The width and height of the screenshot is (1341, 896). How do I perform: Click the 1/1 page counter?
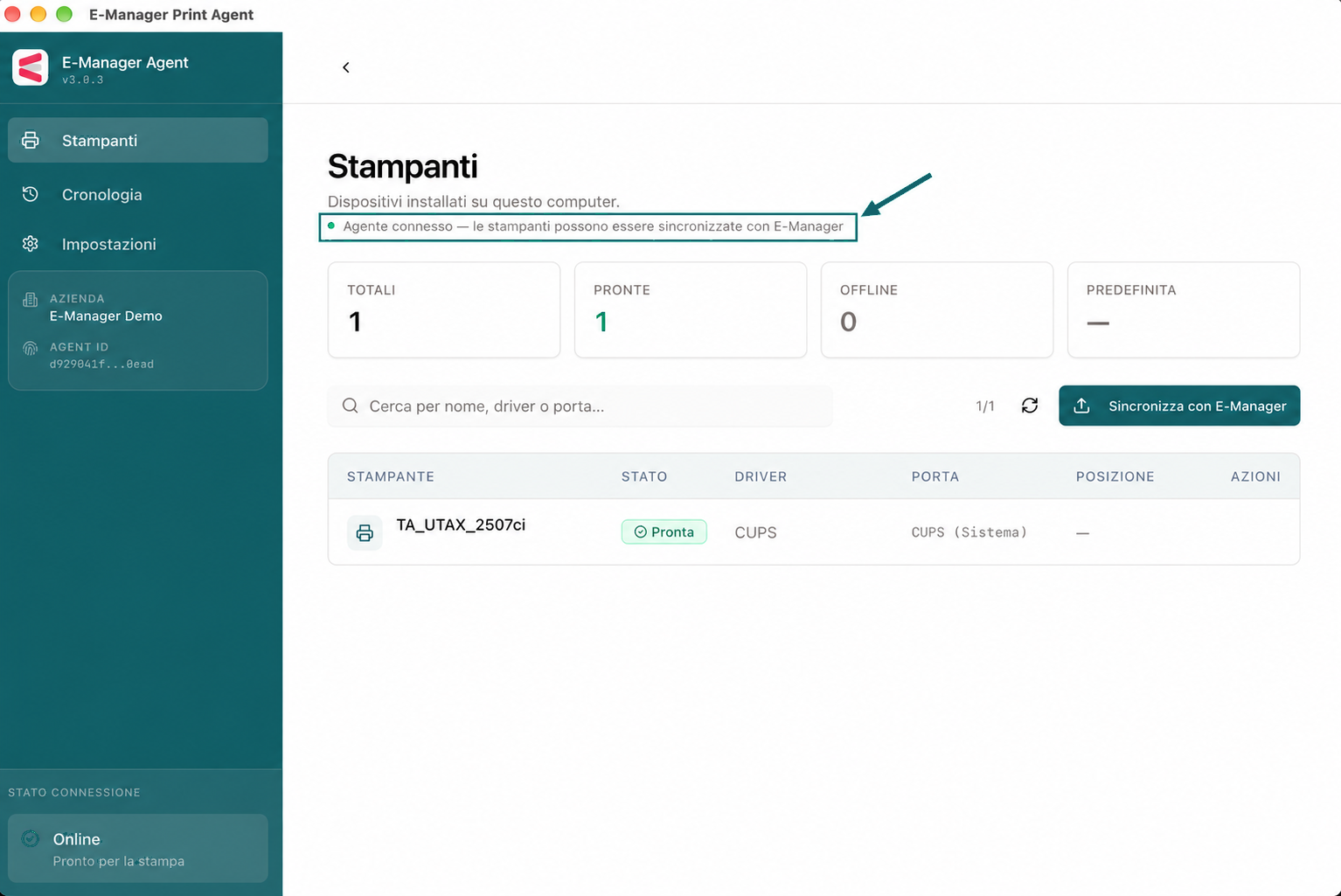(985, 406)
